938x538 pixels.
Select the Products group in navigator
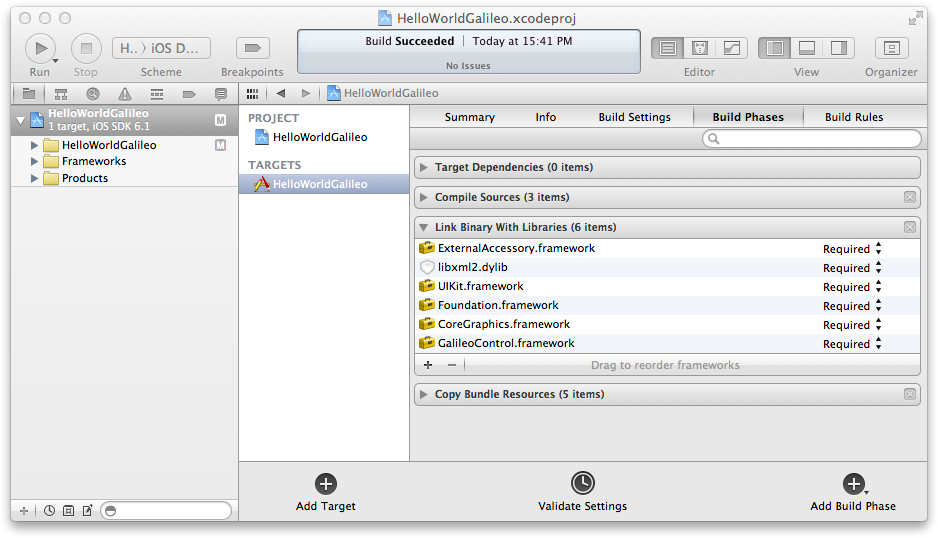point(85,178)
